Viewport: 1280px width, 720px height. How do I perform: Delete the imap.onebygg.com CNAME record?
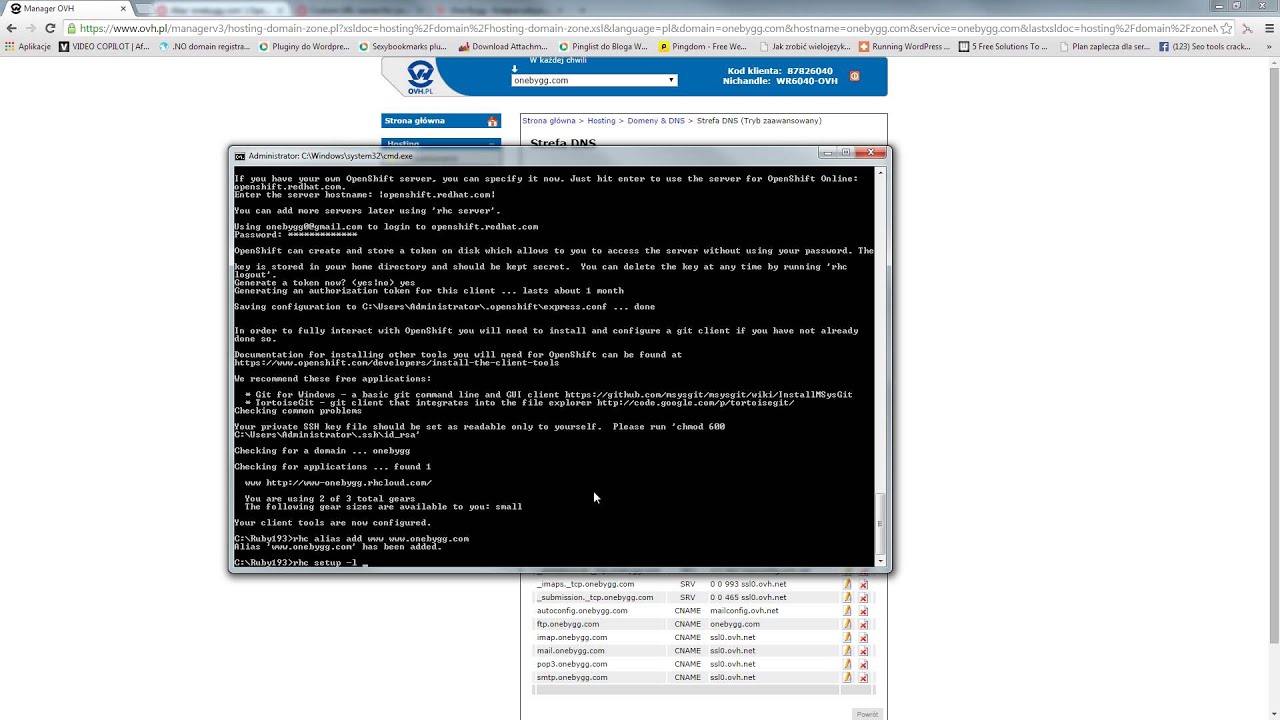[863, 637]
